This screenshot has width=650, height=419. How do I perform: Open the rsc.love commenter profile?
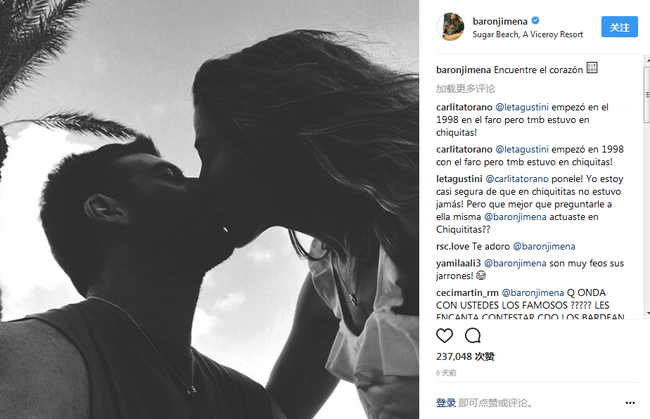452,246
